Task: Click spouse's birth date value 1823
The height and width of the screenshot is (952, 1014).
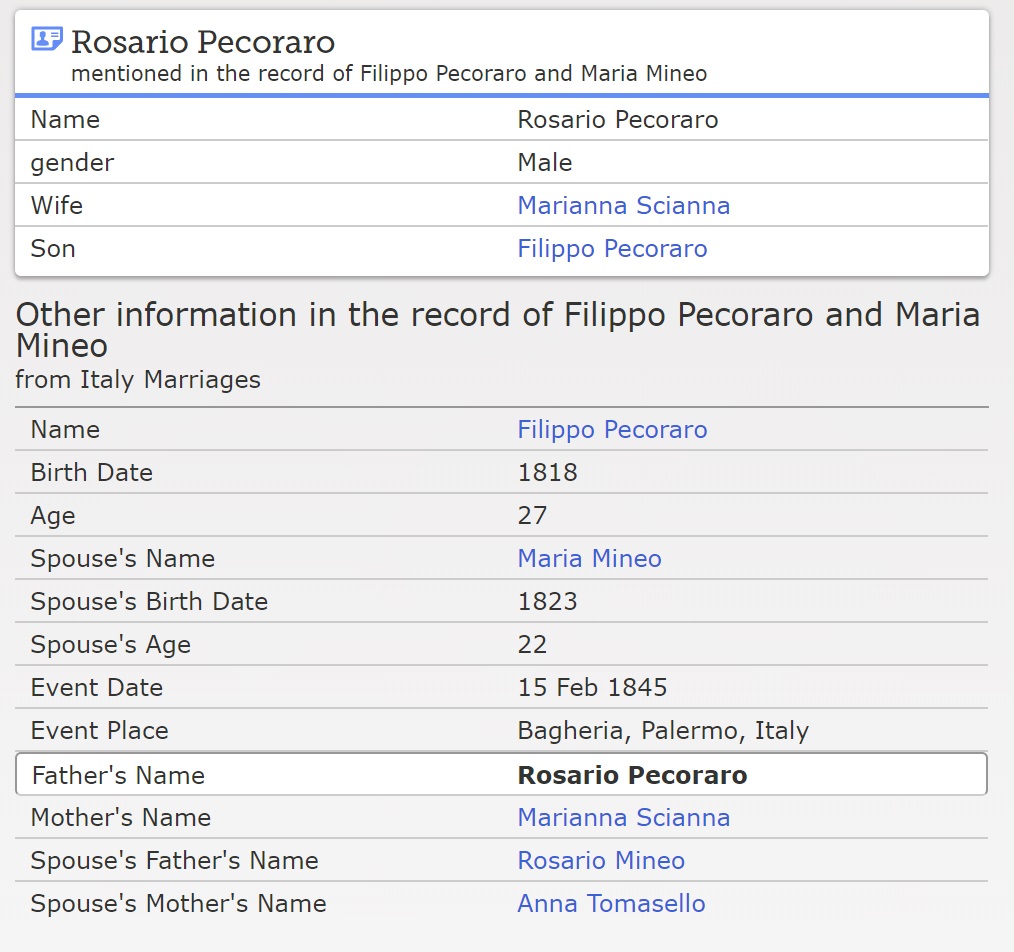Action: click(547, 602)
